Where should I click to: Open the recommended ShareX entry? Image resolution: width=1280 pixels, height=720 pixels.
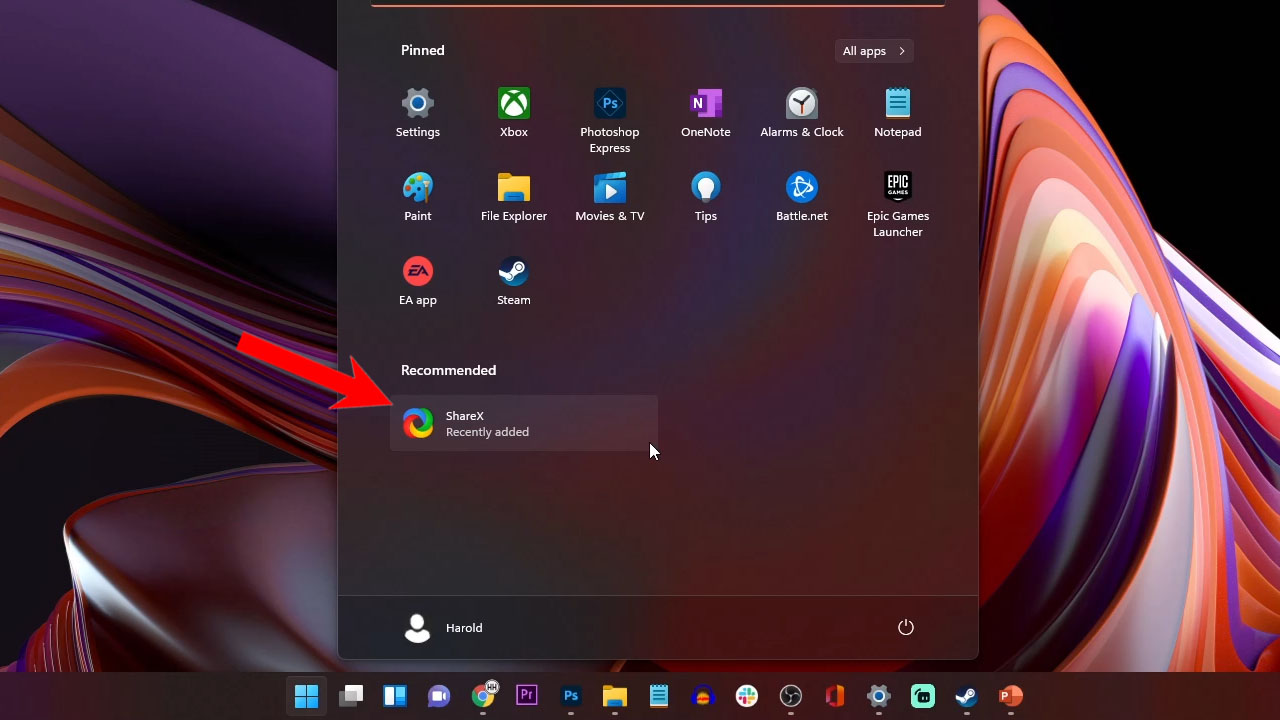(524, 423)
